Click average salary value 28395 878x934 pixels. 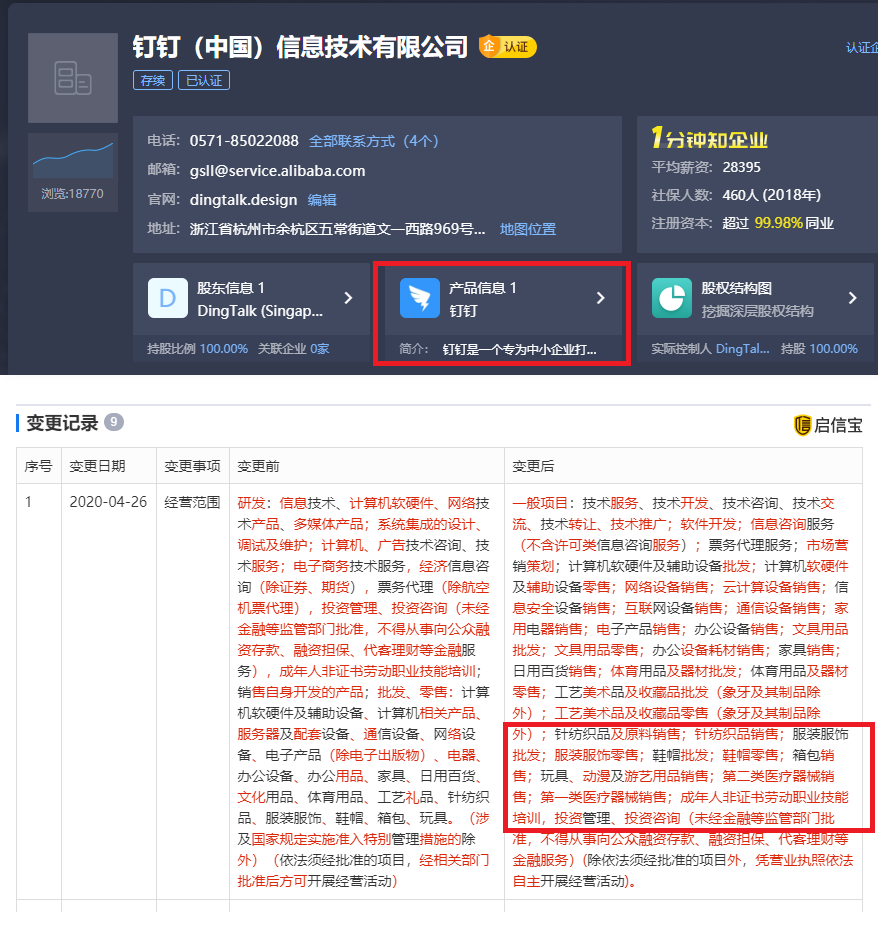click(742, 167)
